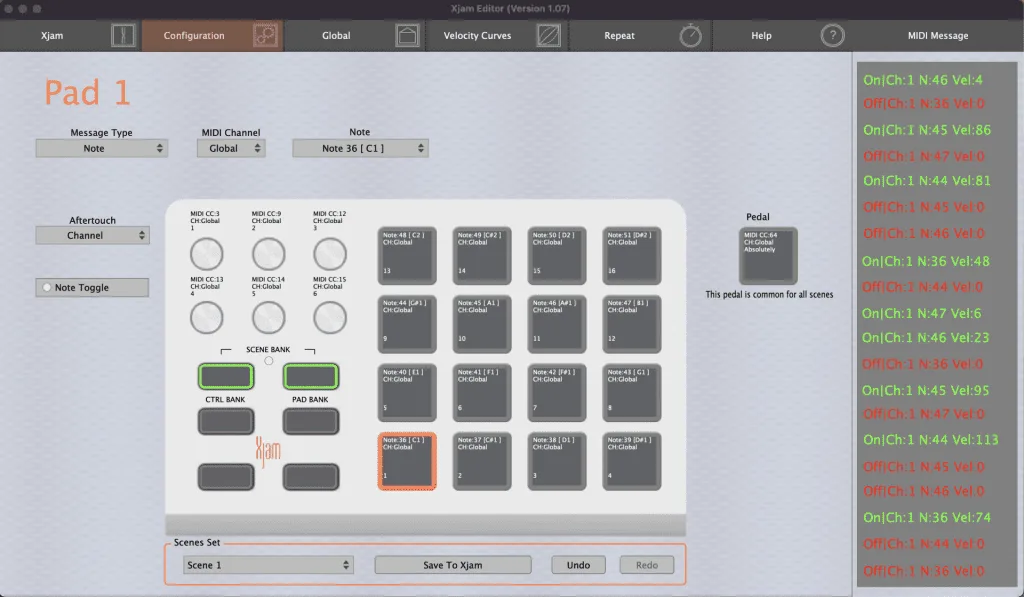Click dark button below PAD BANK label
Image resolution: width=1024 pixels, height=597 pixels.
point(311,421)
